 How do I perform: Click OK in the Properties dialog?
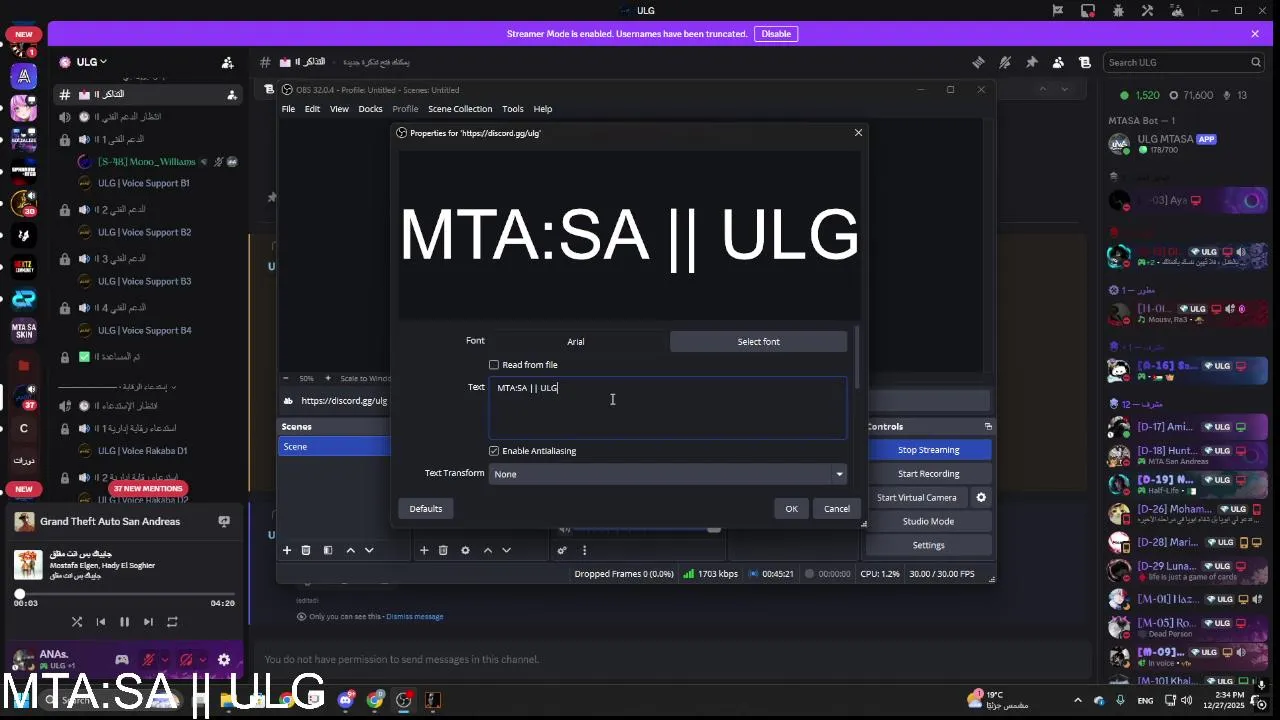click(x=791, y=509)
